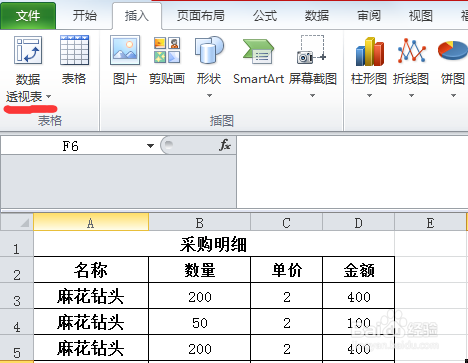Select row 5 header

17,348
